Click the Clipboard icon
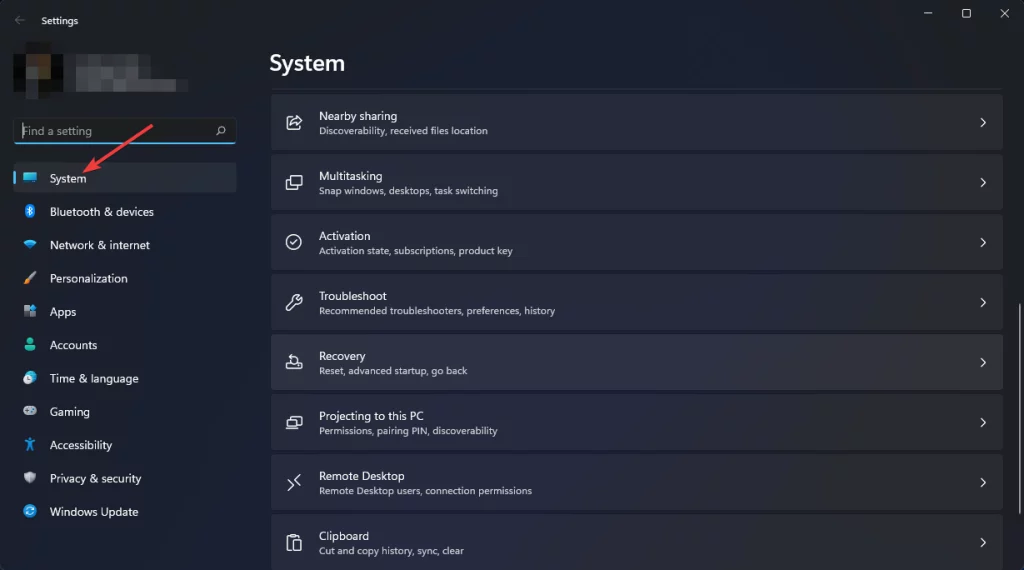This screenshot has height=570, width=1024. point(294,543)
